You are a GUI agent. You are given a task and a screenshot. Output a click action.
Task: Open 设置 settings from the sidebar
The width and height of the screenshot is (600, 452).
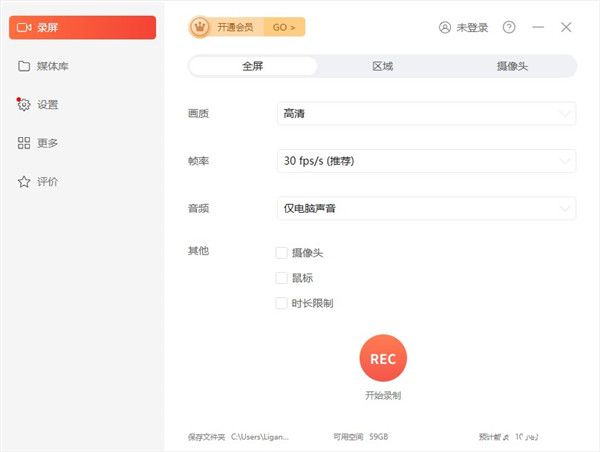click(47, 104)
